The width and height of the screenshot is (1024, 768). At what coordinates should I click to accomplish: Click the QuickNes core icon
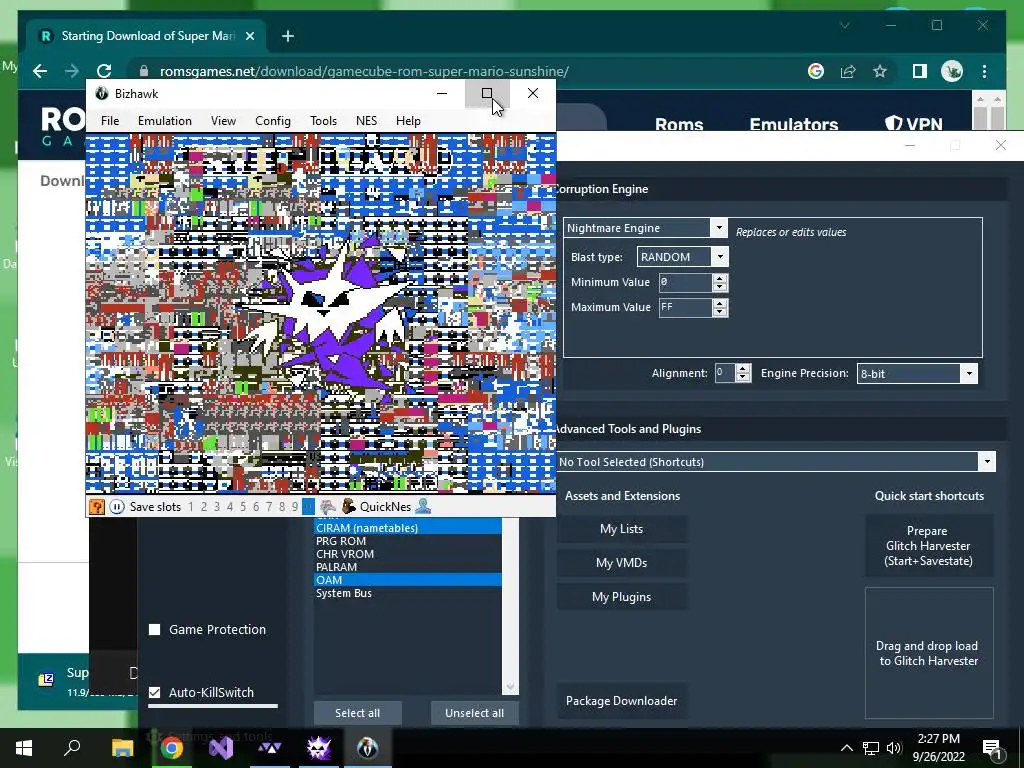coord(349,507)
